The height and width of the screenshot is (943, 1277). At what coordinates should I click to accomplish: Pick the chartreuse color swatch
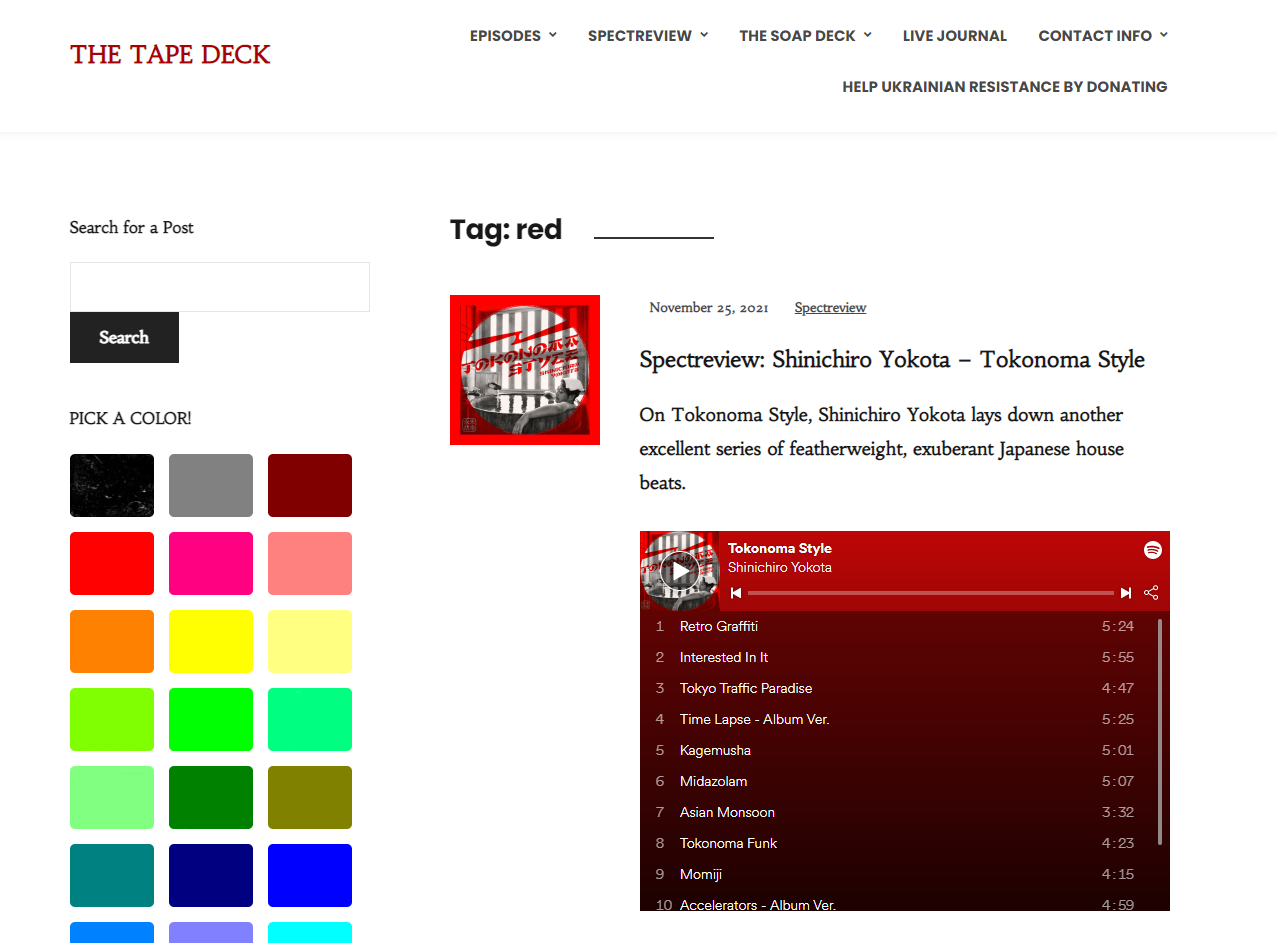click(x=112, y=720)
